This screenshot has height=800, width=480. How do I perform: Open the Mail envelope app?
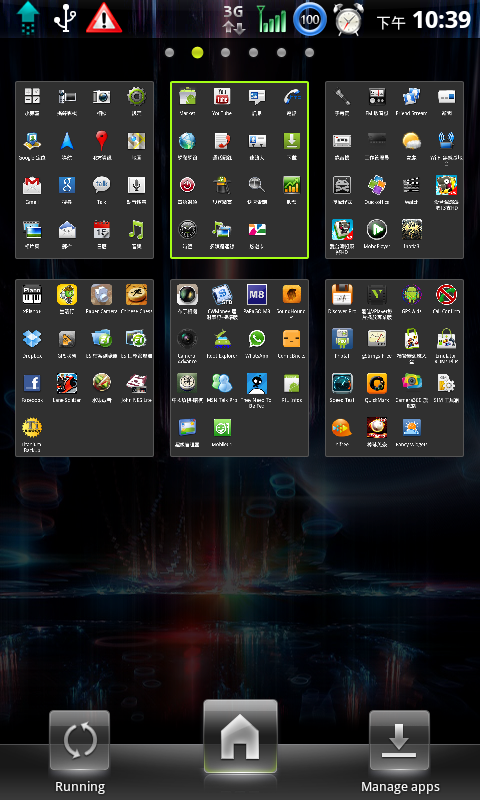(67, 230)
